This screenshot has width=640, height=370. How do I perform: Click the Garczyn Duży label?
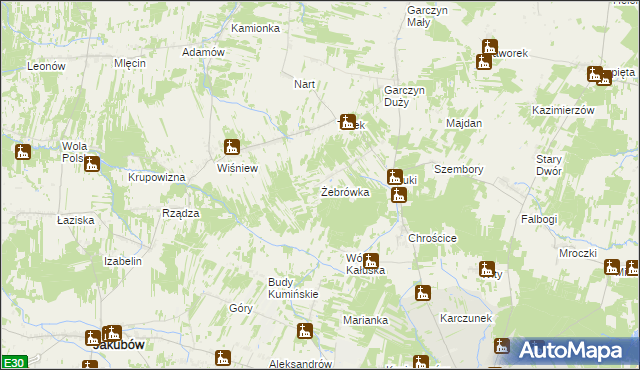pyautogui.click(x=404, y=96)
